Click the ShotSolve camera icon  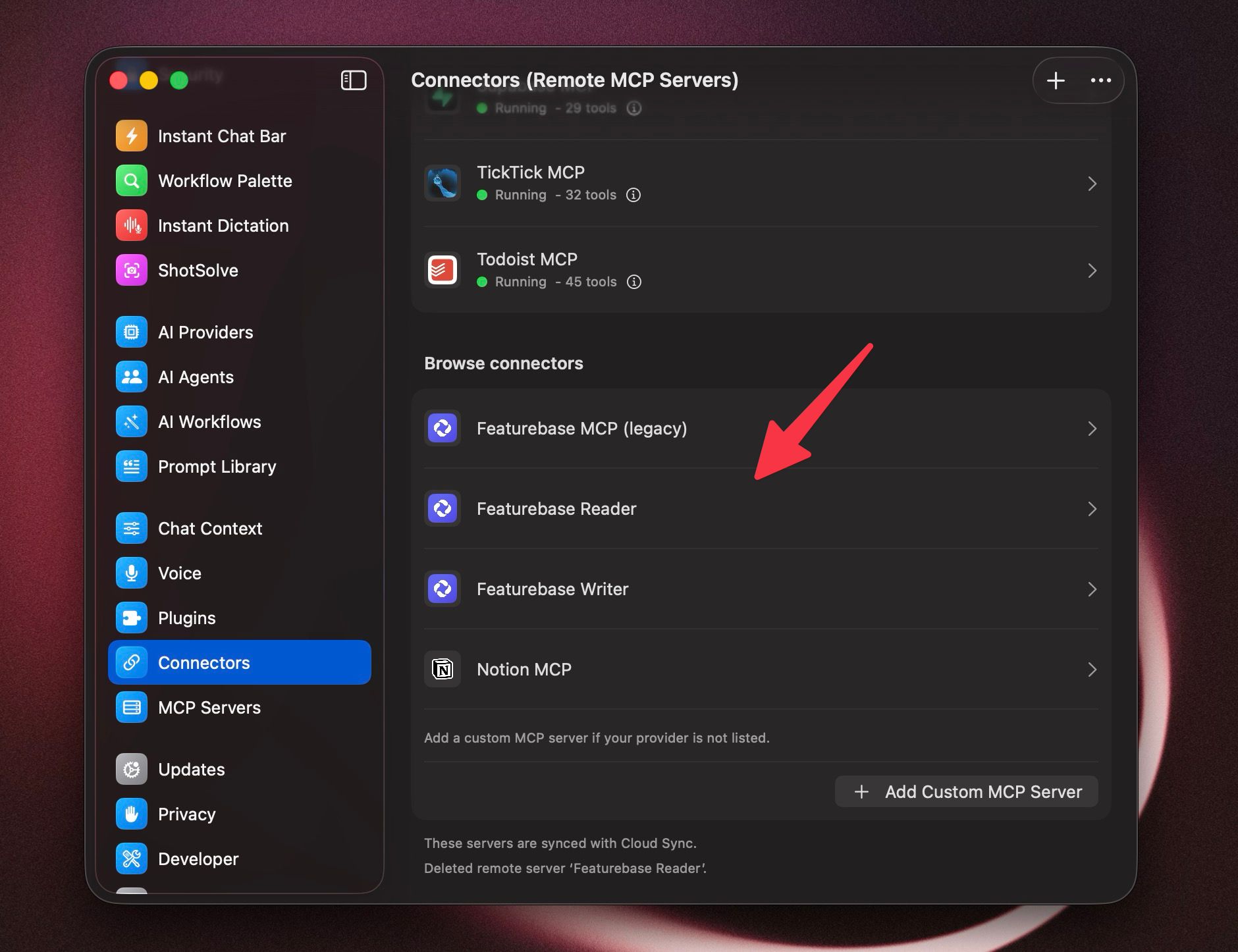[x=132, y=271]
